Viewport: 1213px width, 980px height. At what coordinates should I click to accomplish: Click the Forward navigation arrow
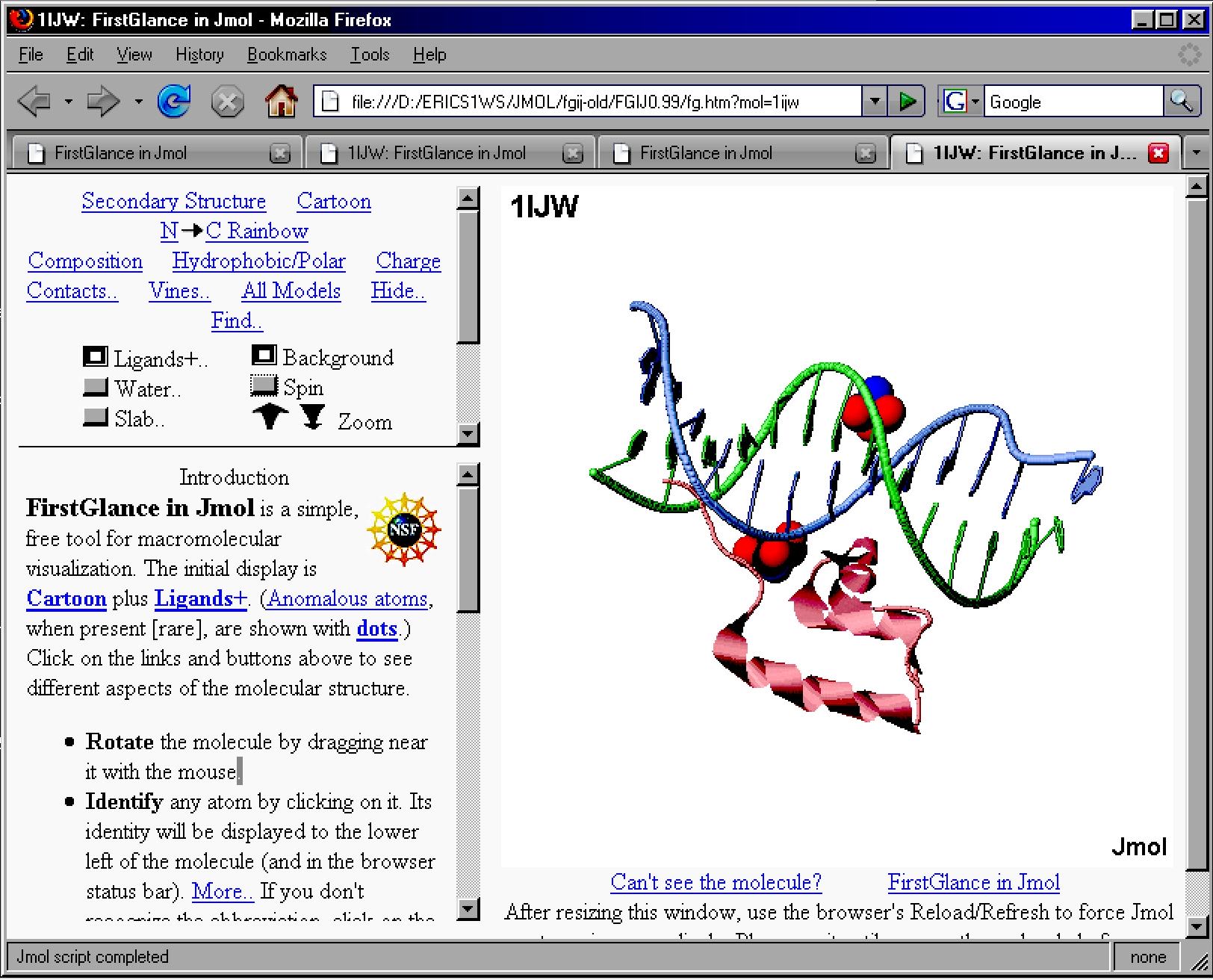click(x=103, y=101)
